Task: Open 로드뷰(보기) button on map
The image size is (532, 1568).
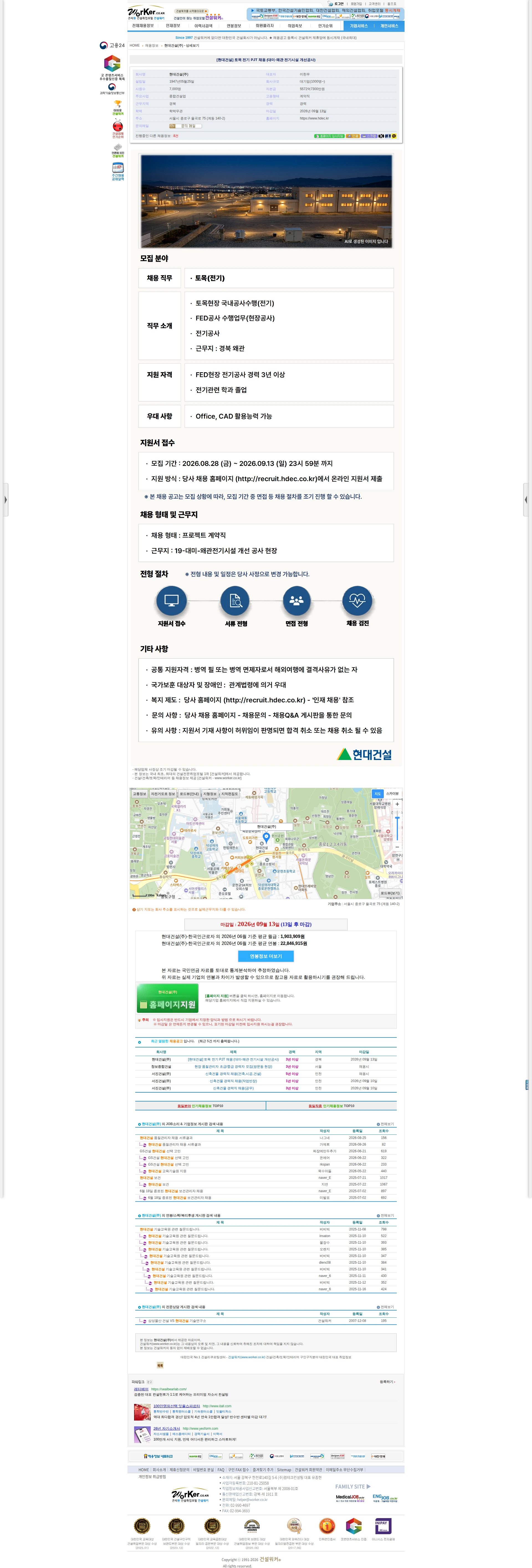Action: click(390, 894)
